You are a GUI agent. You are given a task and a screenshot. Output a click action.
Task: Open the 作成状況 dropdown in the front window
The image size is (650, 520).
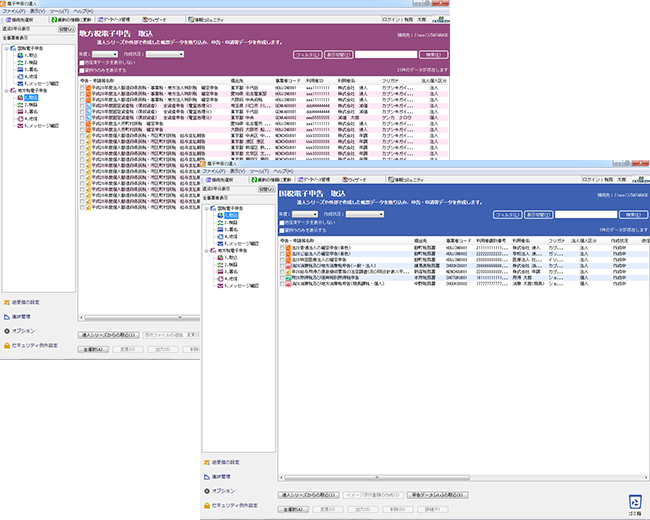[x=365, y=214]
